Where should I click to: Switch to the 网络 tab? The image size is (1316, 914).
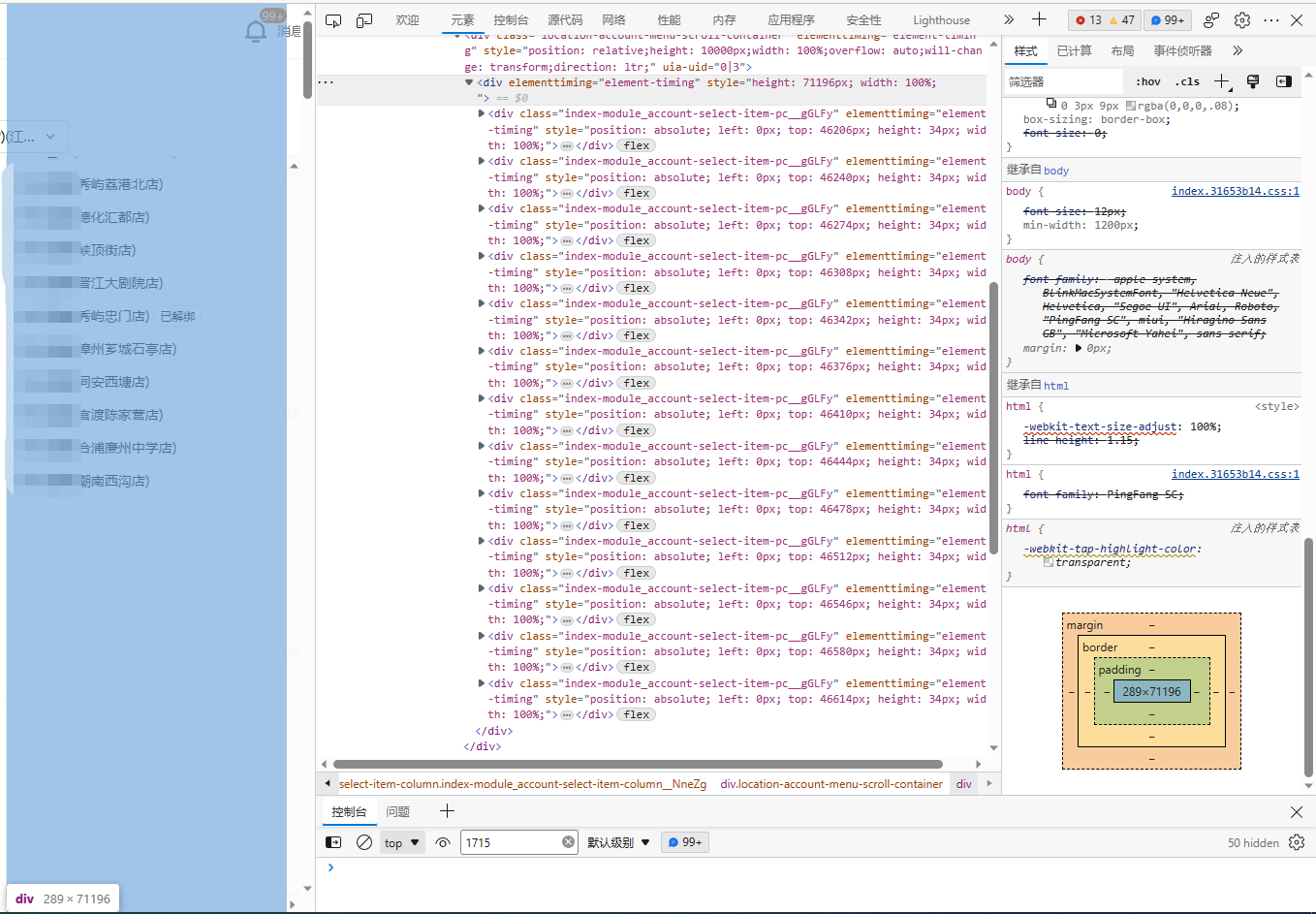[x=613, y=19]
